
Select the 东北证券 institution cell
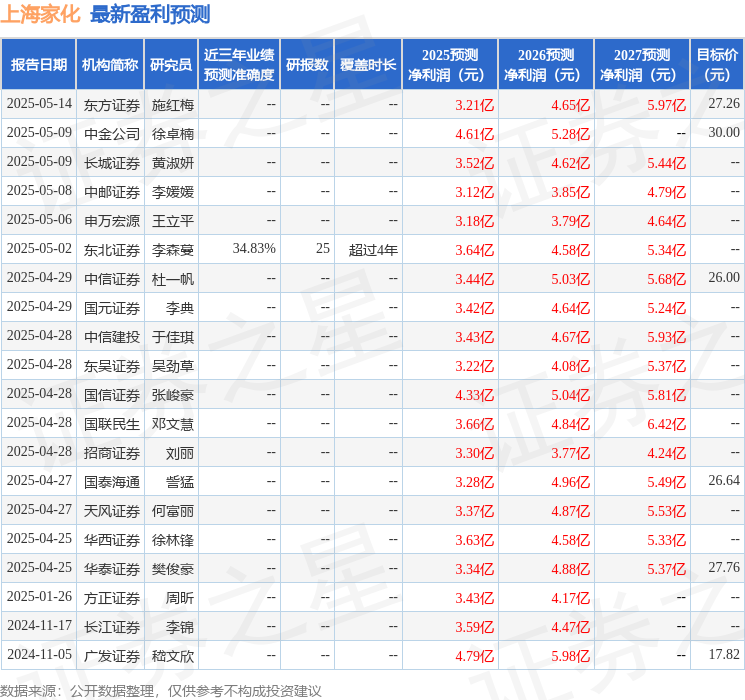pos(112,250)
